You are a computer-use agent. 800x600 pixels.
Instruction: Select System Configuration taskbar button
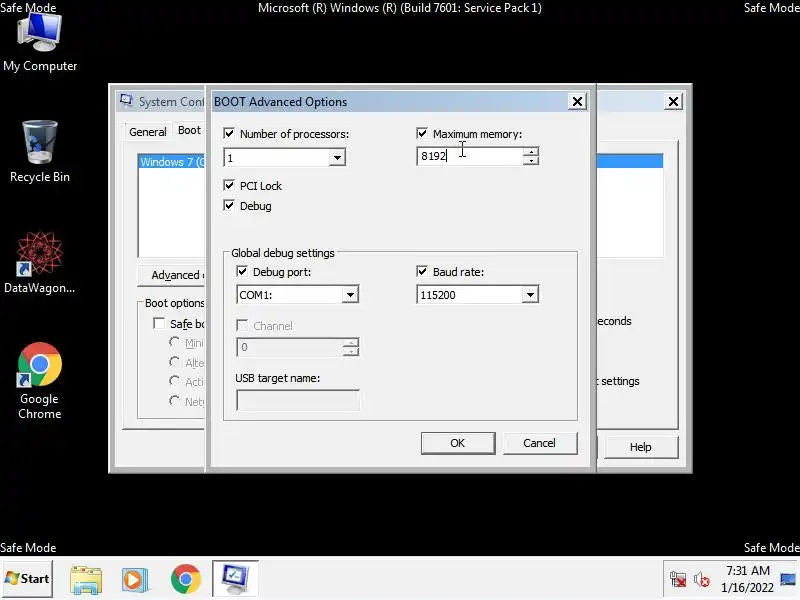[x=235, y=579]
